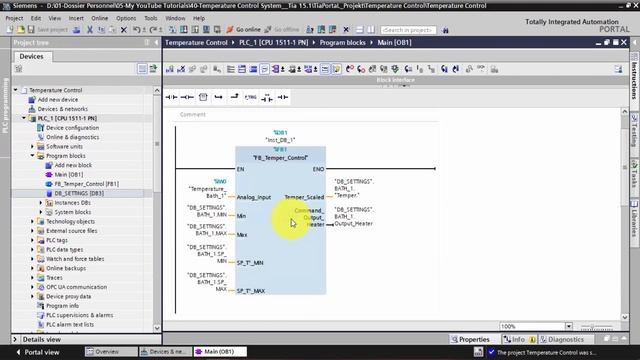Click the insert network icon in the editor toolbar
Viewport: 640px width, 360px height.
coord(169,69)
